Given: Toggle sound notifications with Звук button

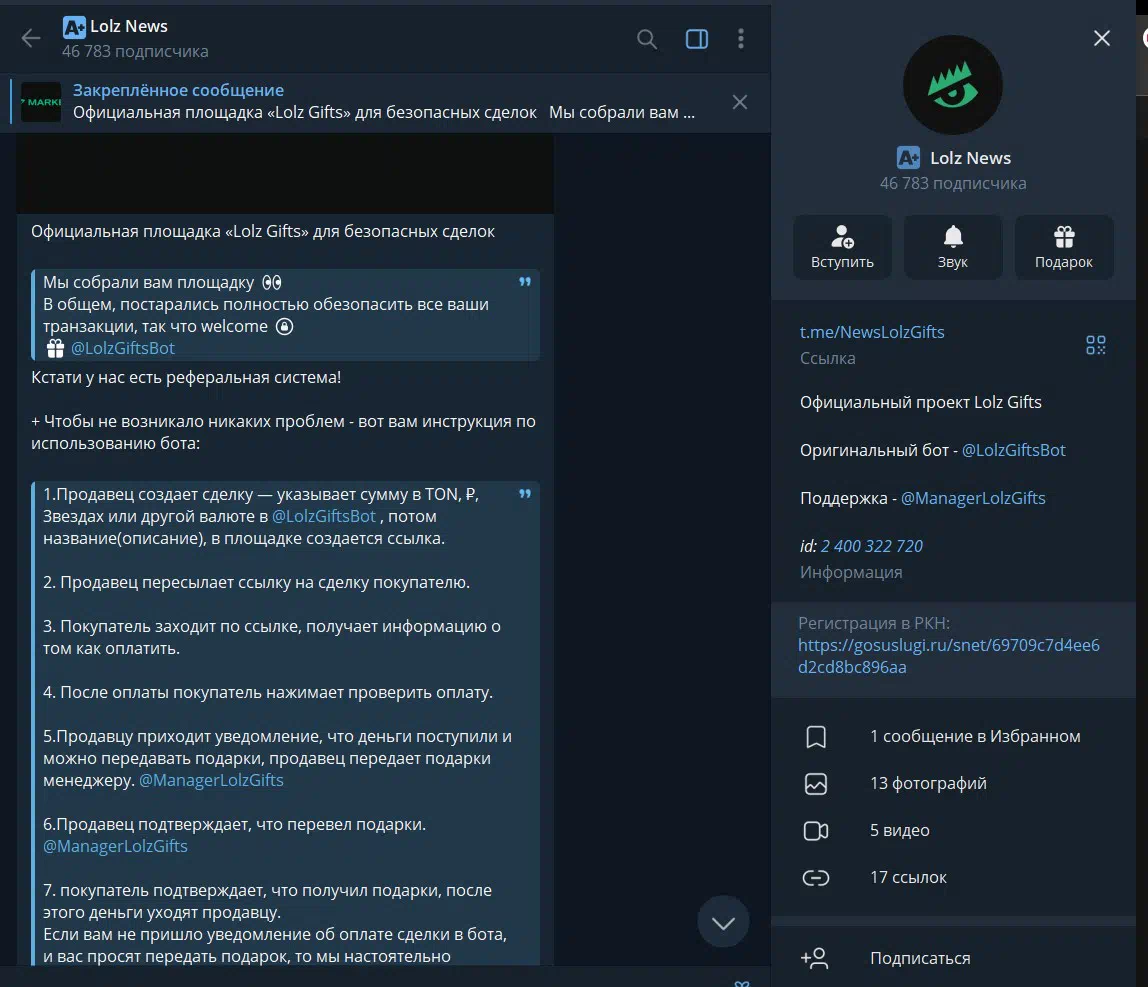Looking at the screenshot, I should pyautogui.click(x=953, y=247).
